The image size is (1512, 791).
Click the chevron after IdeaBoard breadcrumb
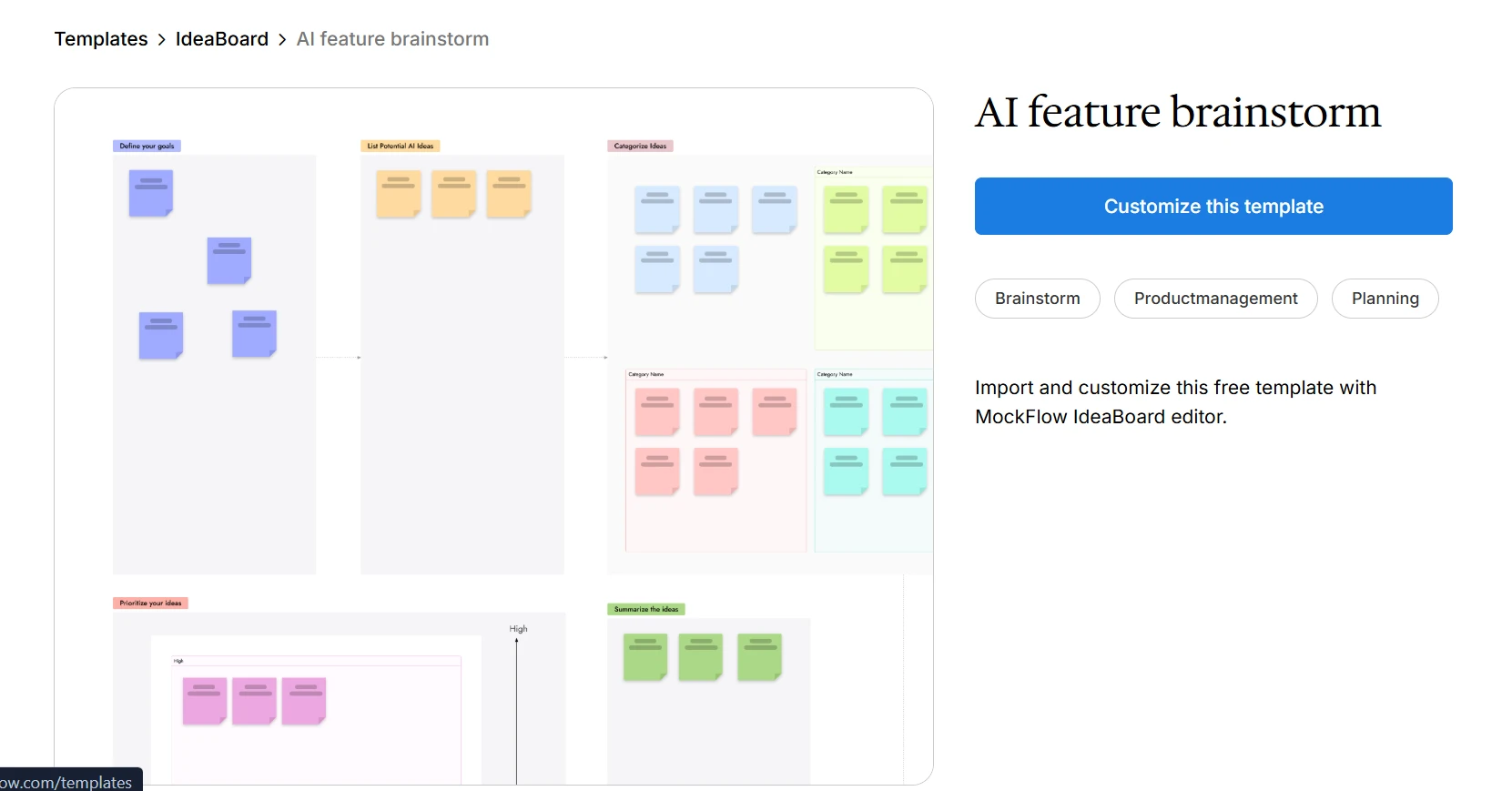click(282, 39)
